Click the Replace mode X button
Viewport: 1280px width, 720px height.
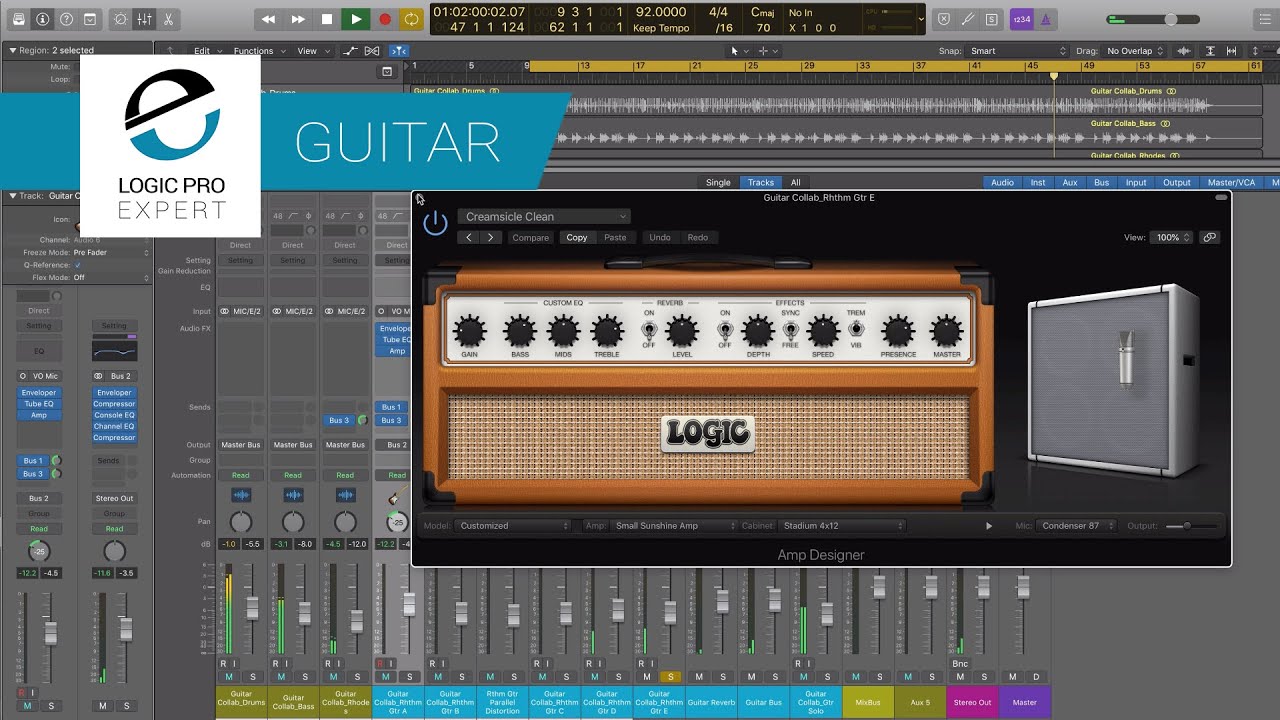click(x=944, y=19)
